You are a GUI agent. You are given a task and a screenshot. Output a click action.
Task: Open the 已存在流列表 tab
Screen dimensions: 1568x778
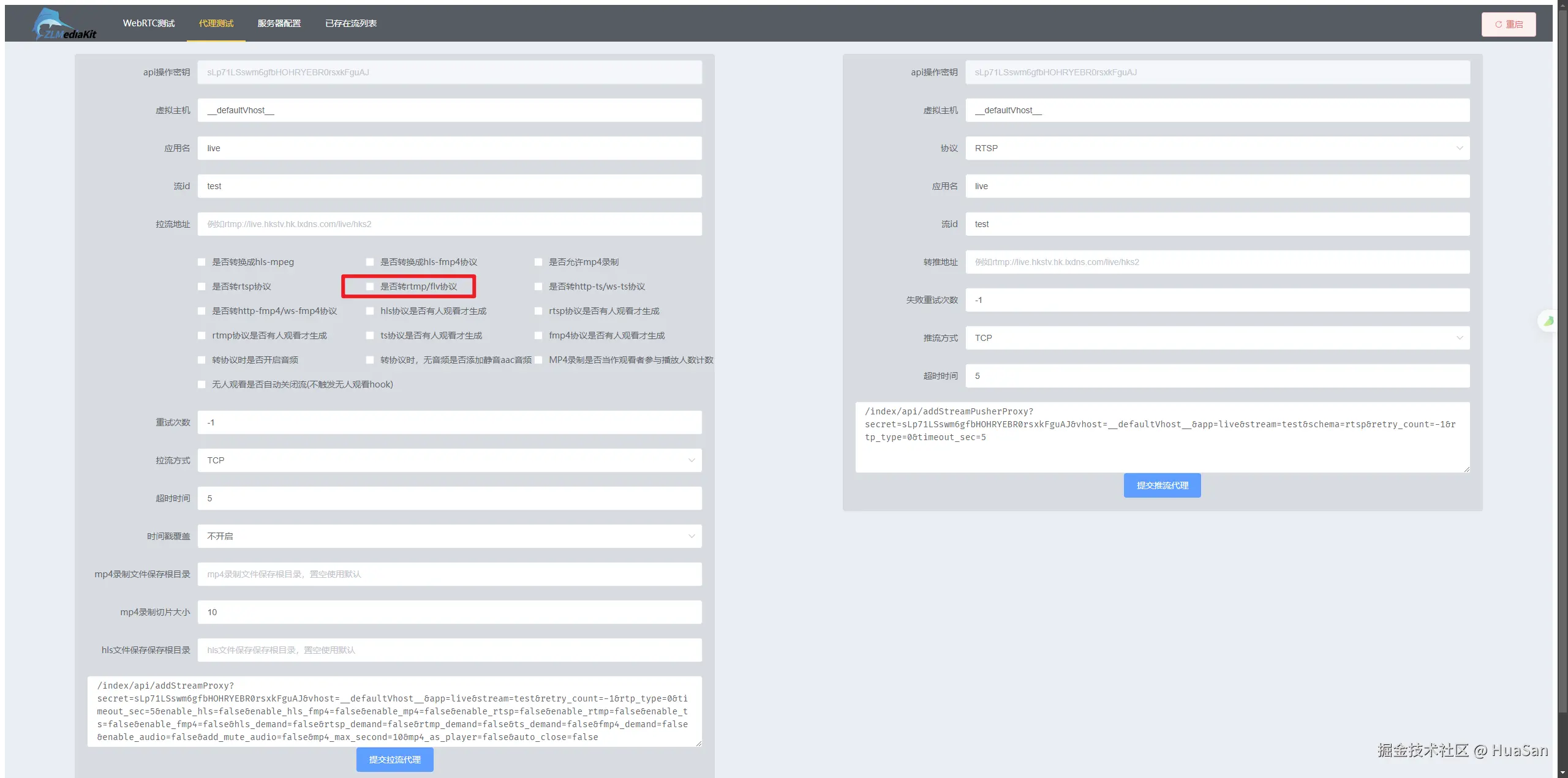pos(350,23)
